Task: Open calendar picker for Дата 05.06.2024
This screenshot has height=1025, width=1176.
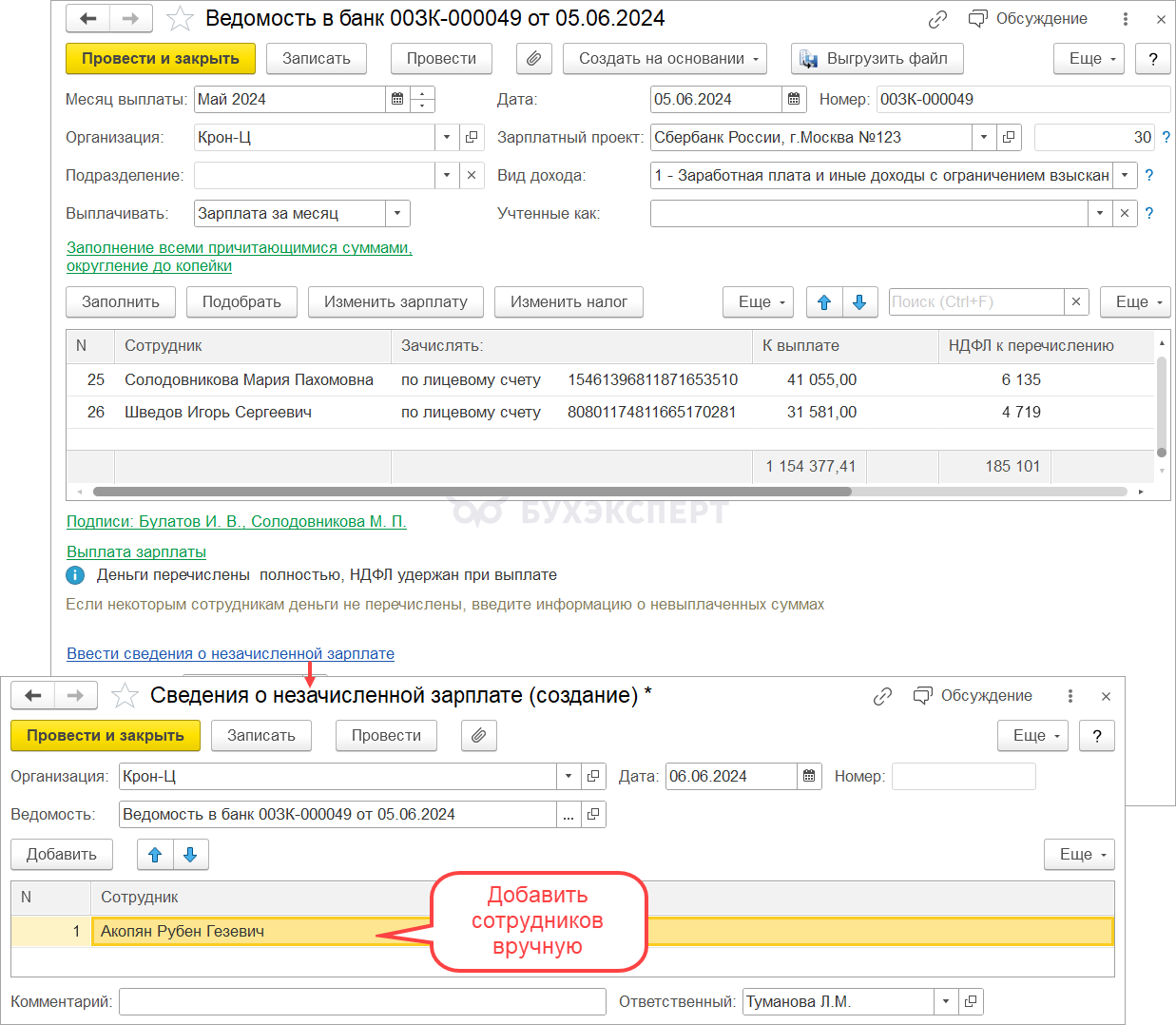Action: click(794, 99)
